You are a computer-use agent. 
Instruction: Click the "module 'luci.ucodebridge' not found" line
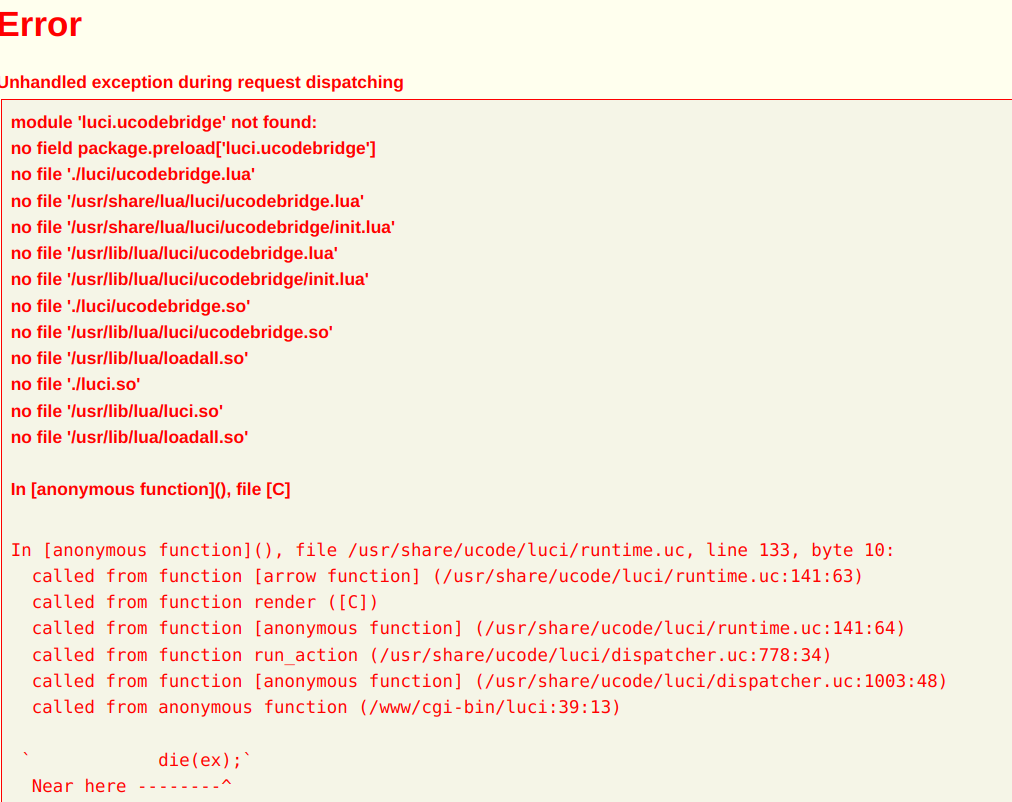(x=164, y=123)
